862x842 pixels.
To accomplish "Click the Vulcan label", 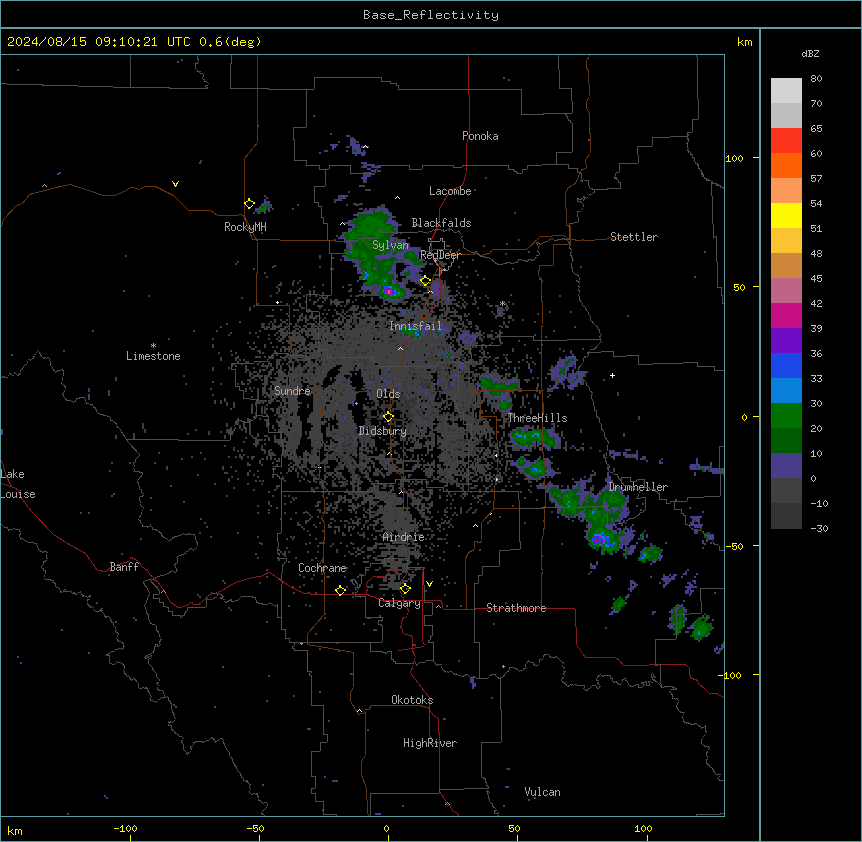I will 543,792.
